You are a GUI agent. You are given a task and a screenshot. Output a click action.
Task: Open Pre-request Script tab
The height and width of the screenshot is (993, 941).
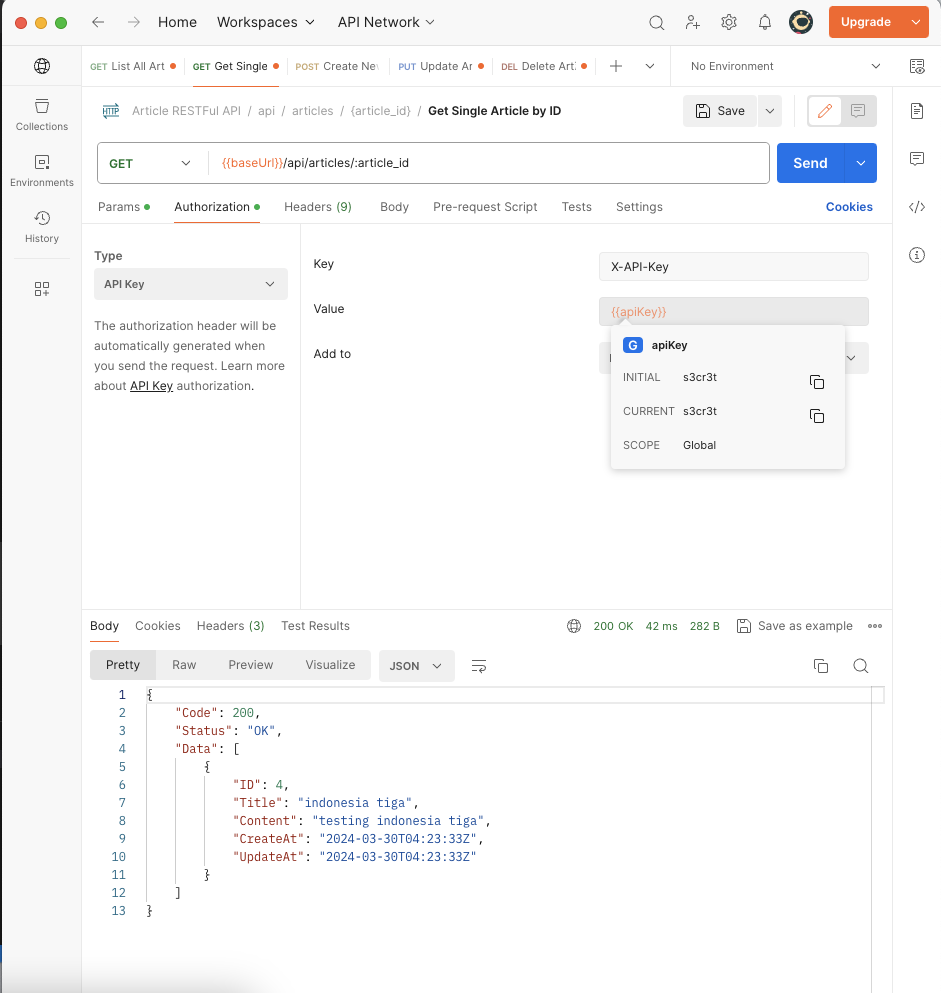tap(485, 207)
